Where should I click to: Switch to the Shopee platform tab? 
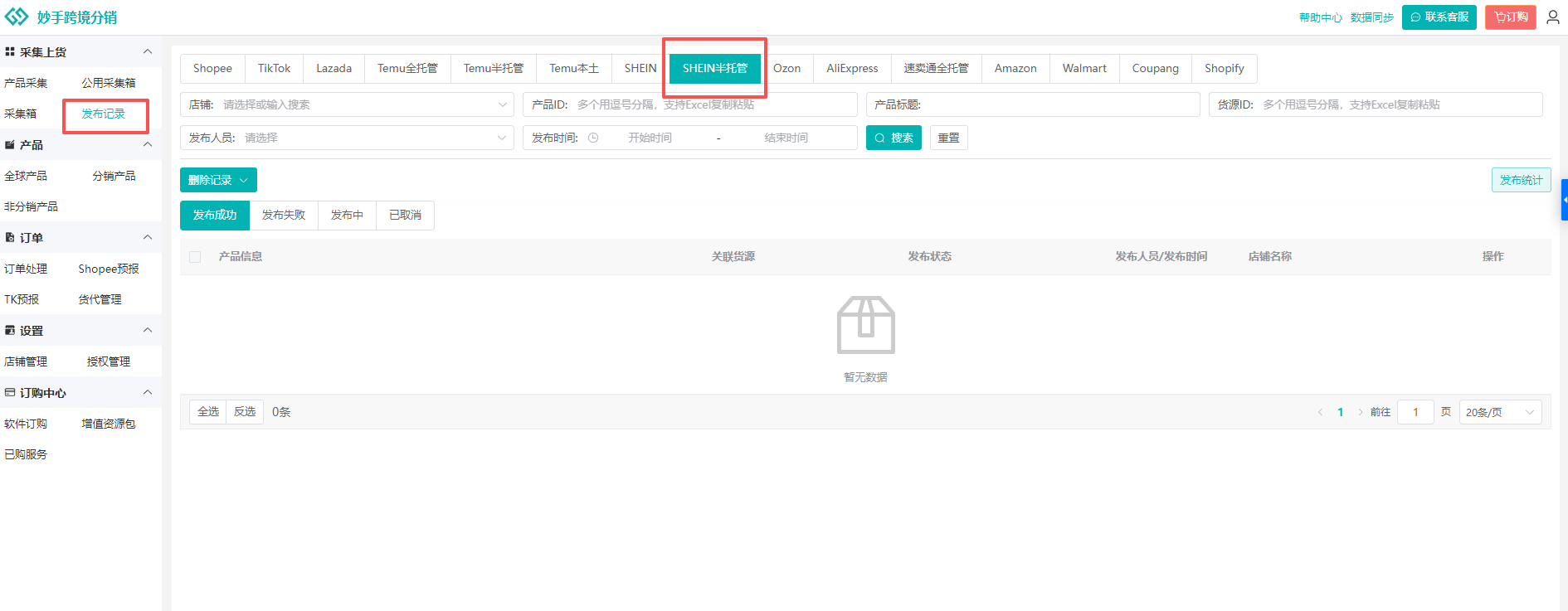pyautogui.click(x=212, y=68)
